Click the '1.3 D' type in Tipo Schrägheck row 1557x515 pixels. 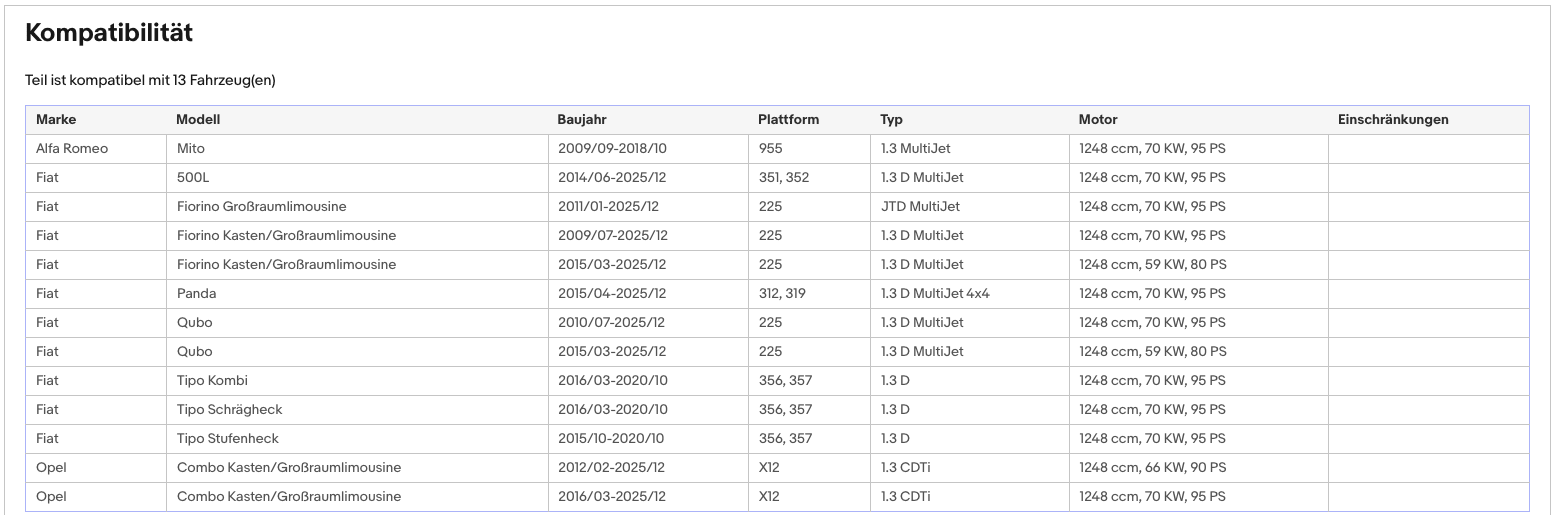[895, 409]
